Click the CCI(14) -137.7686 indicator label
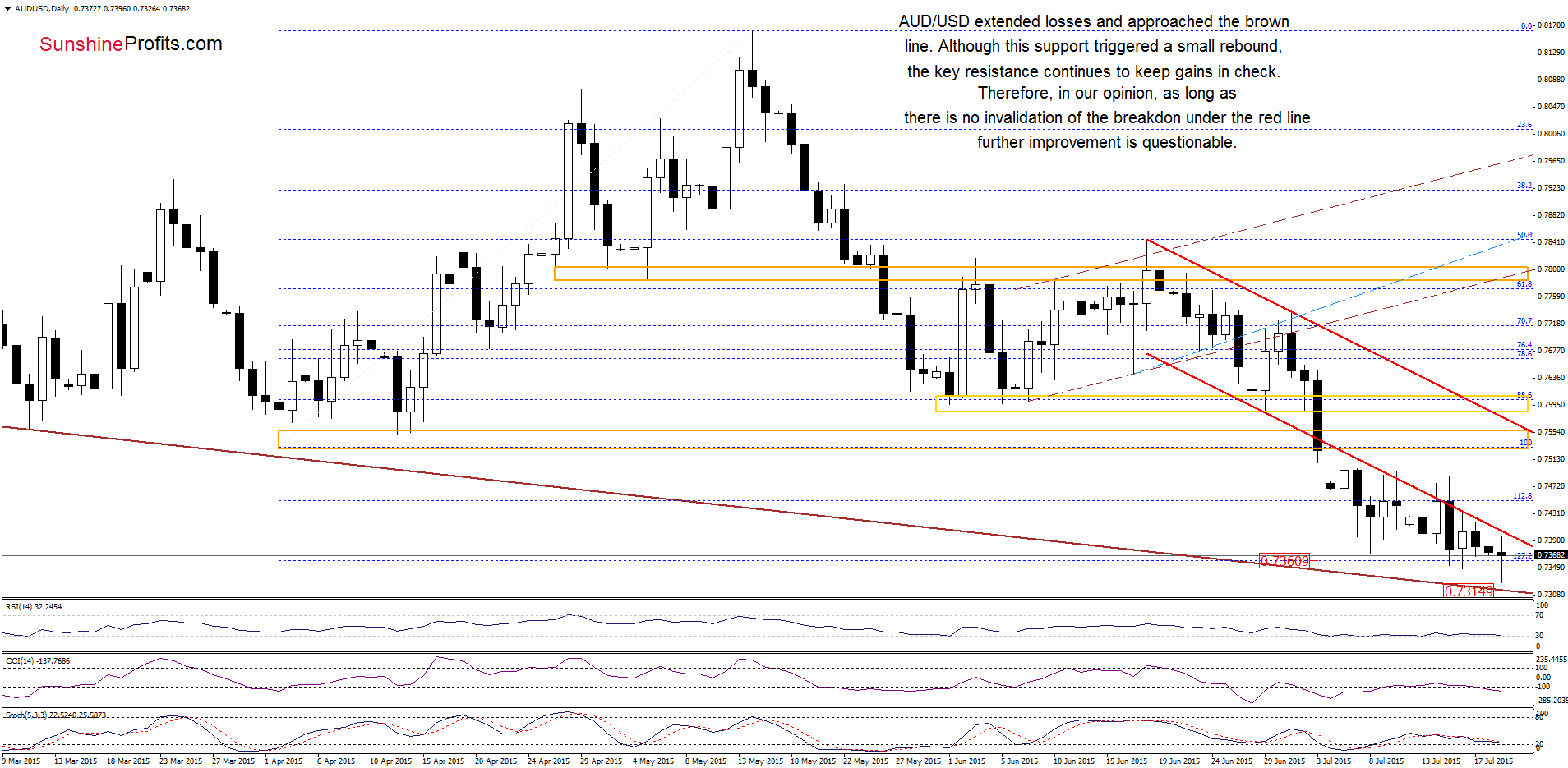The height and width of the screenshot is (768, 1568). click(38, 661)
